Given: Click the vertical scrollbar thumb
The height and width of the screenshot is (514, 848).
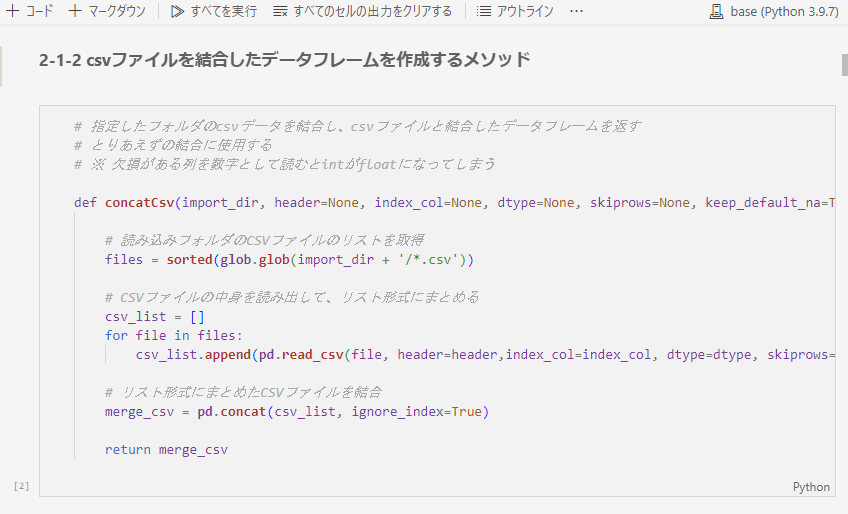Looking at the screenshot, I should pos(845,65).
